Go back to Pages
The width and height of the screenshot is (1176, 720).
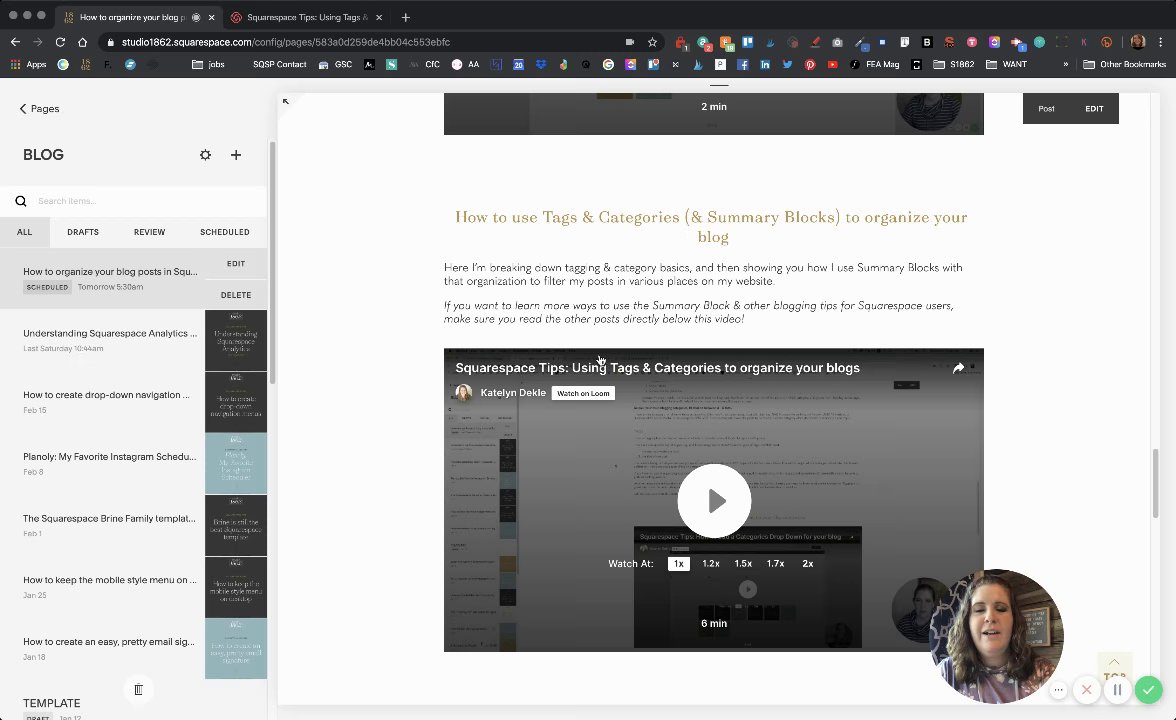tap(39, 109)
